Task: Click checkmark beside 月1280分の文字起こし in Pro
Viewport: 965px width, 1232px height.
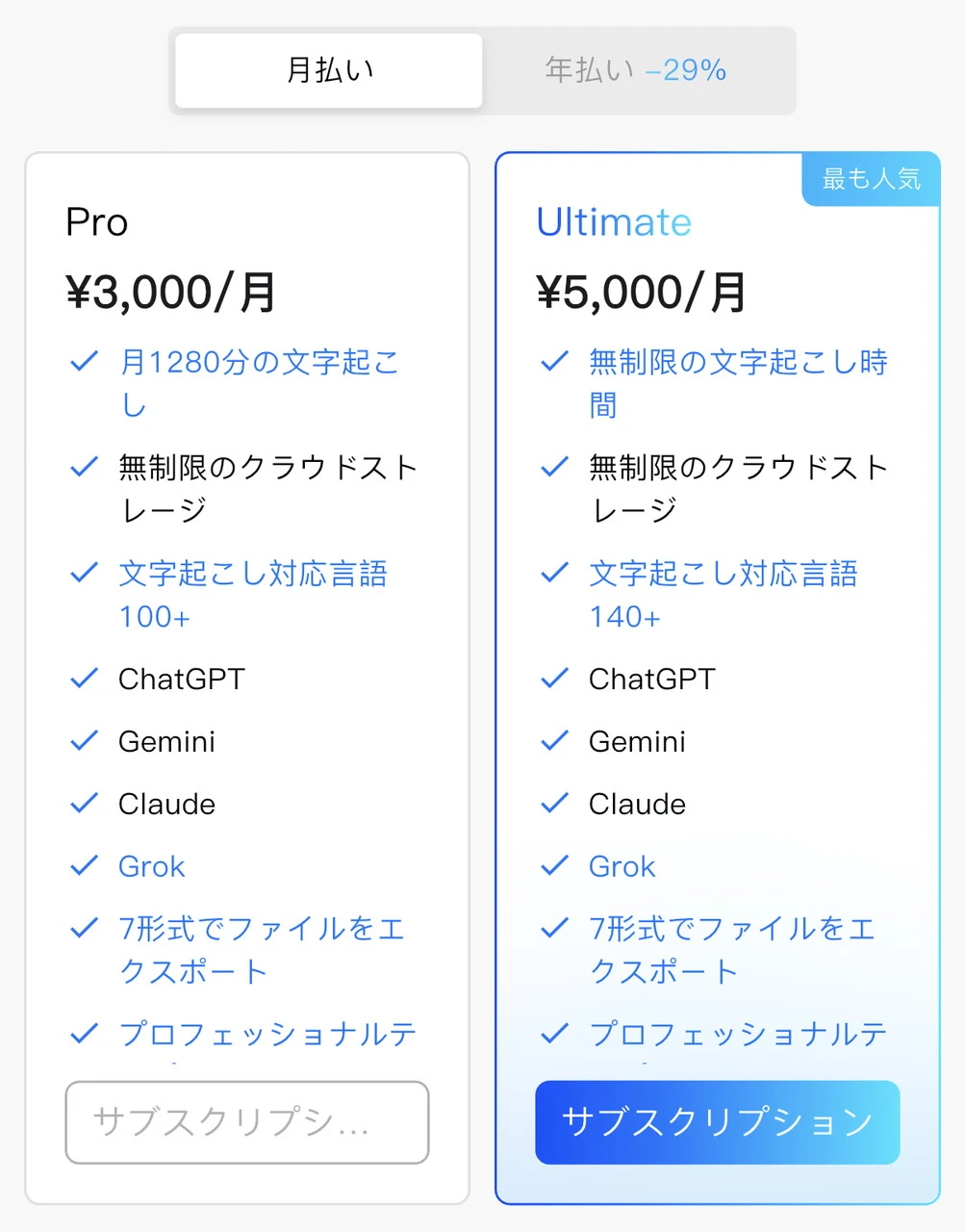Action: (85, 362)
